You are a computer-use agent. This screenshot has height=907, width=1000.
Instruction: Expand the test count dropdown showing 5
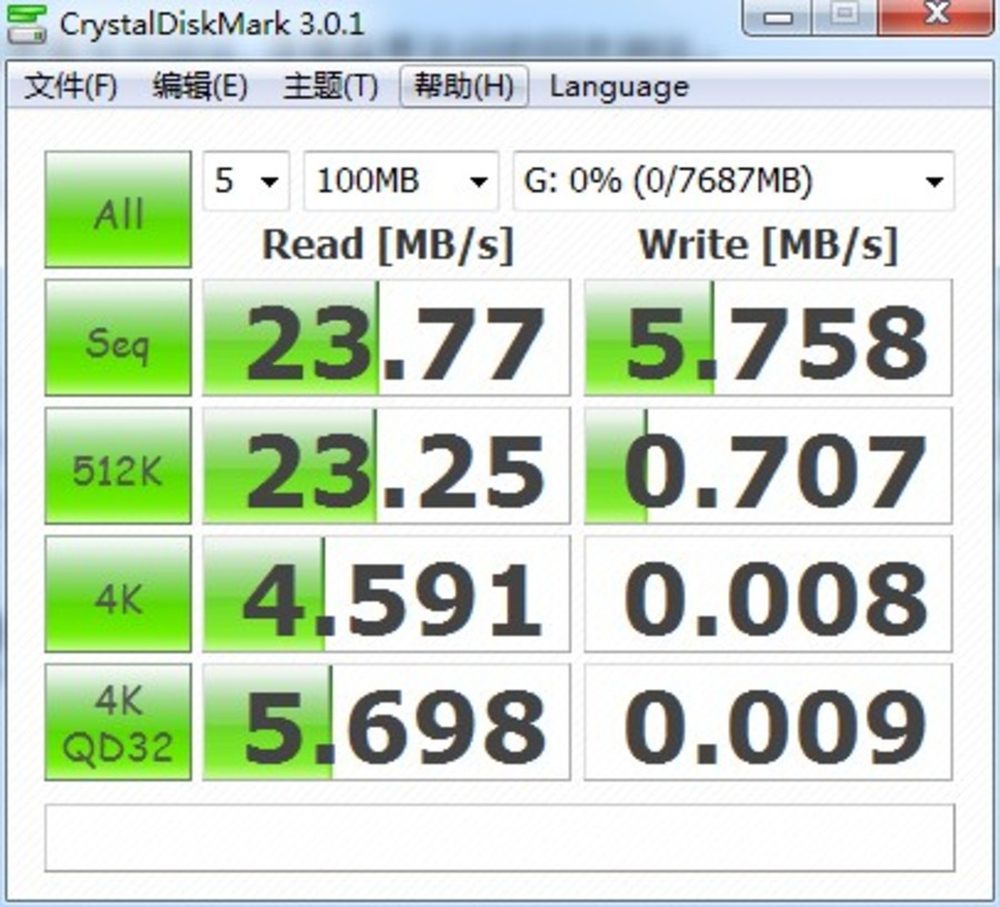click(246, 181)
